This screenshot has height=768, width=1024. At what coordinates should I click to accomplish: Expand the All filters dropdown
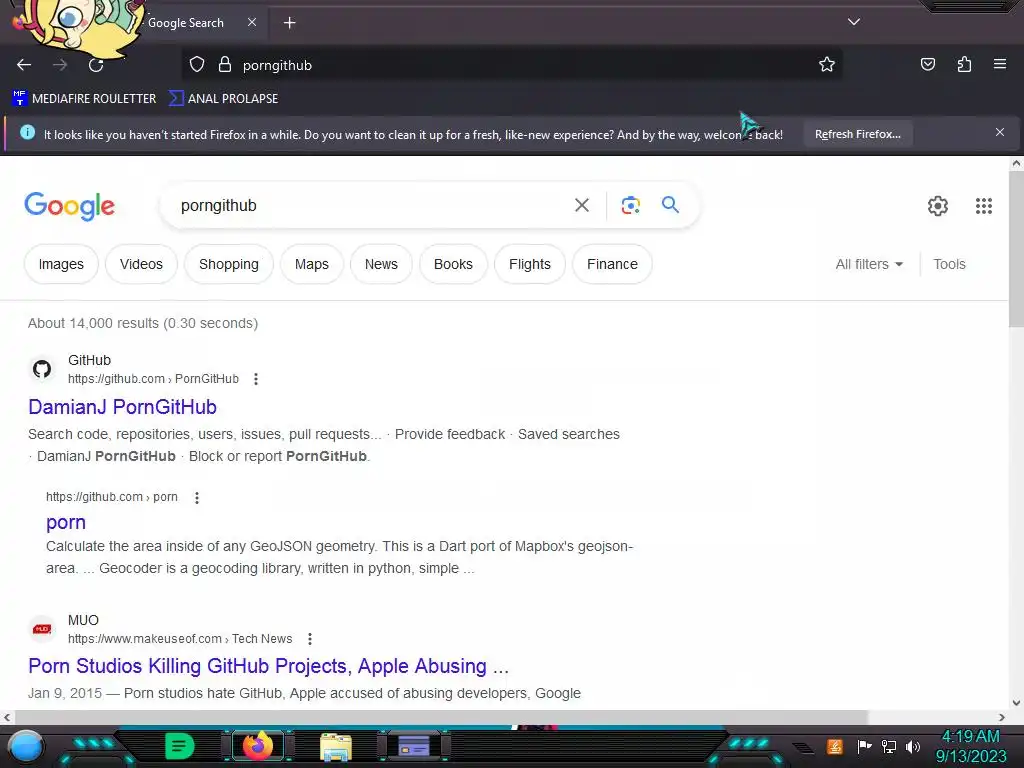pyautogui.click(x=869, y=264)
